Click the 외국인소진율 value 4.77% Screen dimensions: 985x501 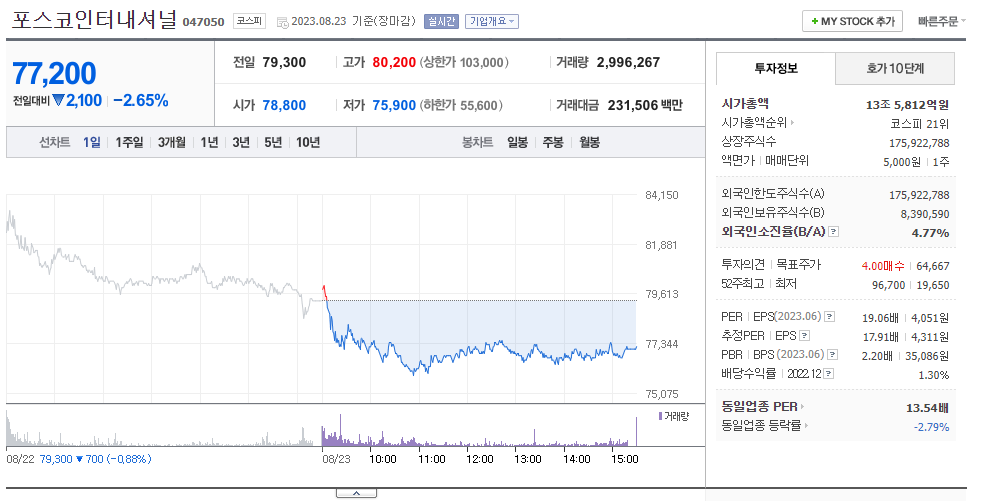tap(930, 233)
